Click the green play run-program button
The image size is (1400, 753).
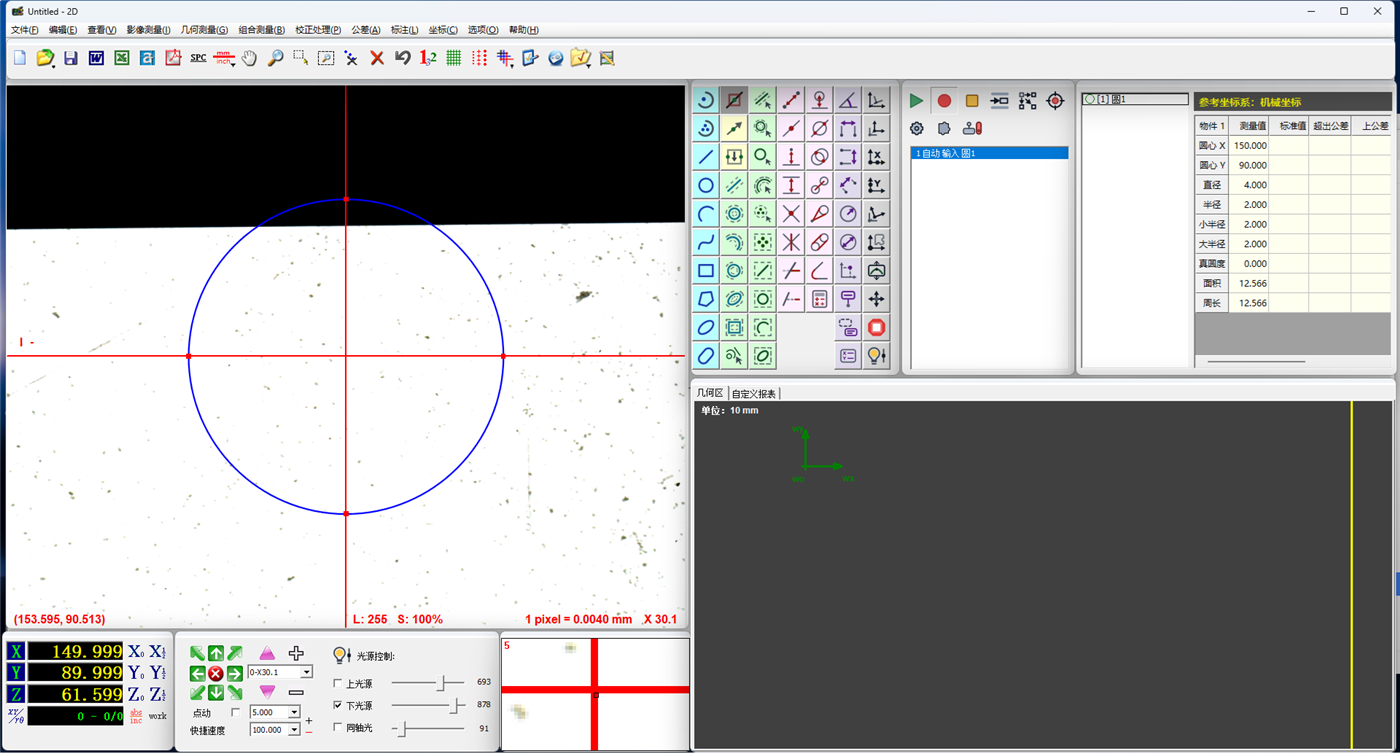pyautogui.click(x=916, y=101)
